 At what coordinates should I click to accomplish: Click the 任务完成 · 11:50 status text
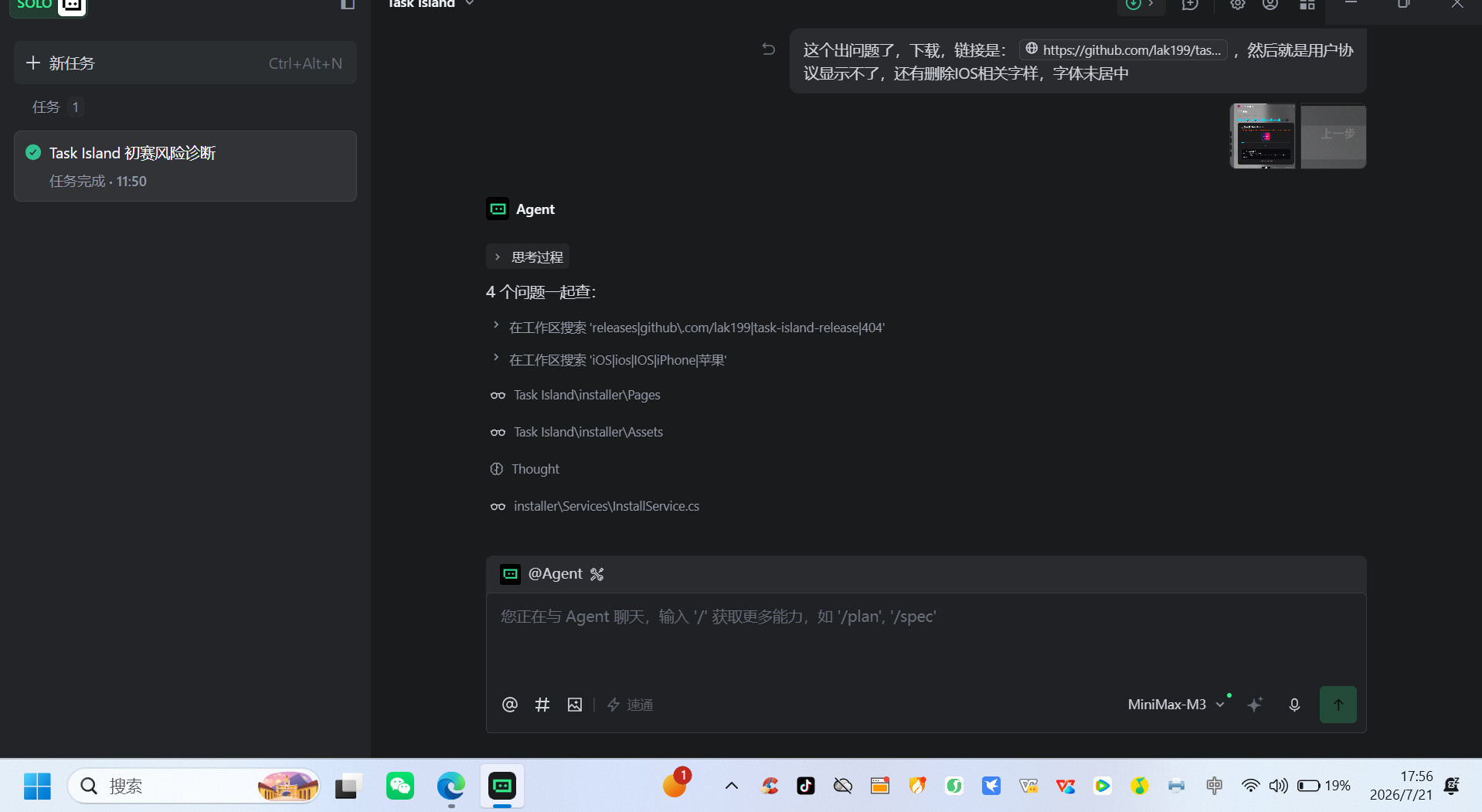click(x=98, y=181)
